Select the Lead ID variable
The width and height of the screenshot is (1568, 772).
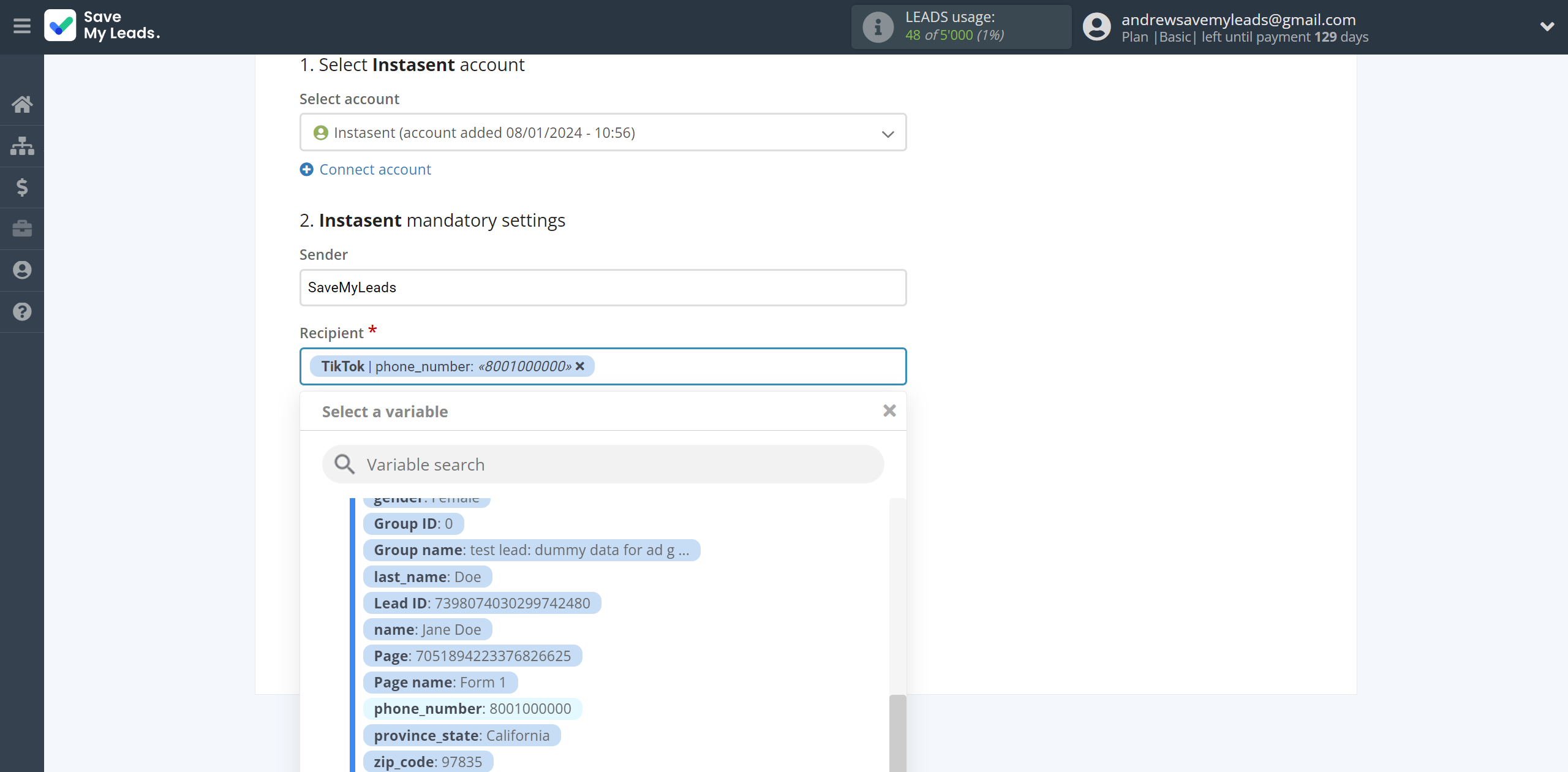tap(482, 603)
